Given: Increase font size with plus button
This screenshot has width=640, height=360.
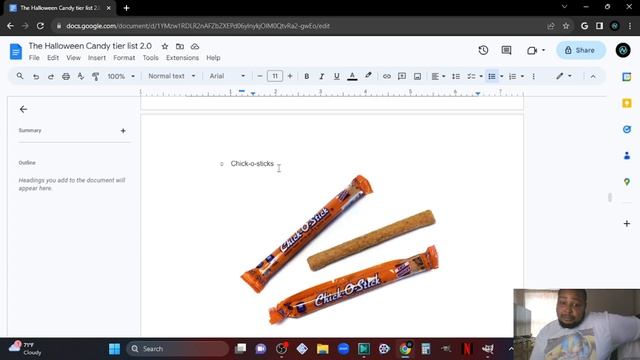Looking at the screenshot, I should coord(290,76).
